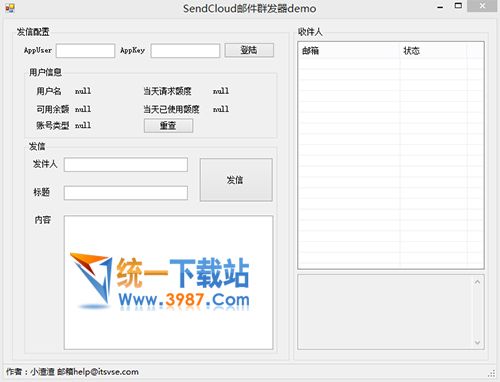Click the log box scroll down arrow
Screen dimensions: 500x382
point(477,342)
